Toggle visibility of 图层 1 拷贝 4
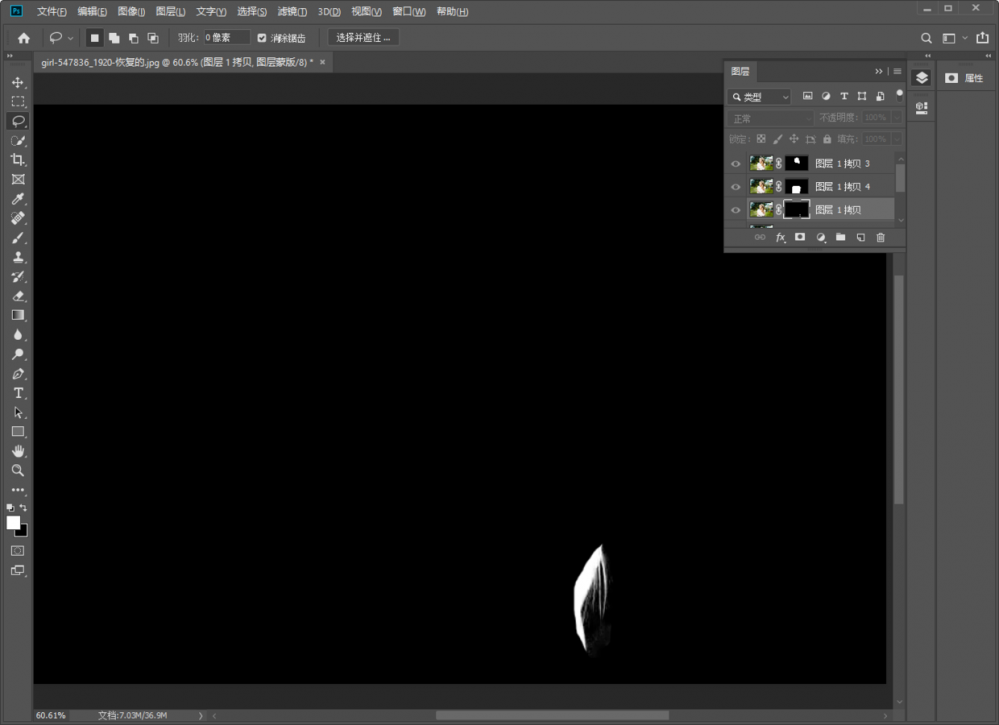 coord(736,187)
